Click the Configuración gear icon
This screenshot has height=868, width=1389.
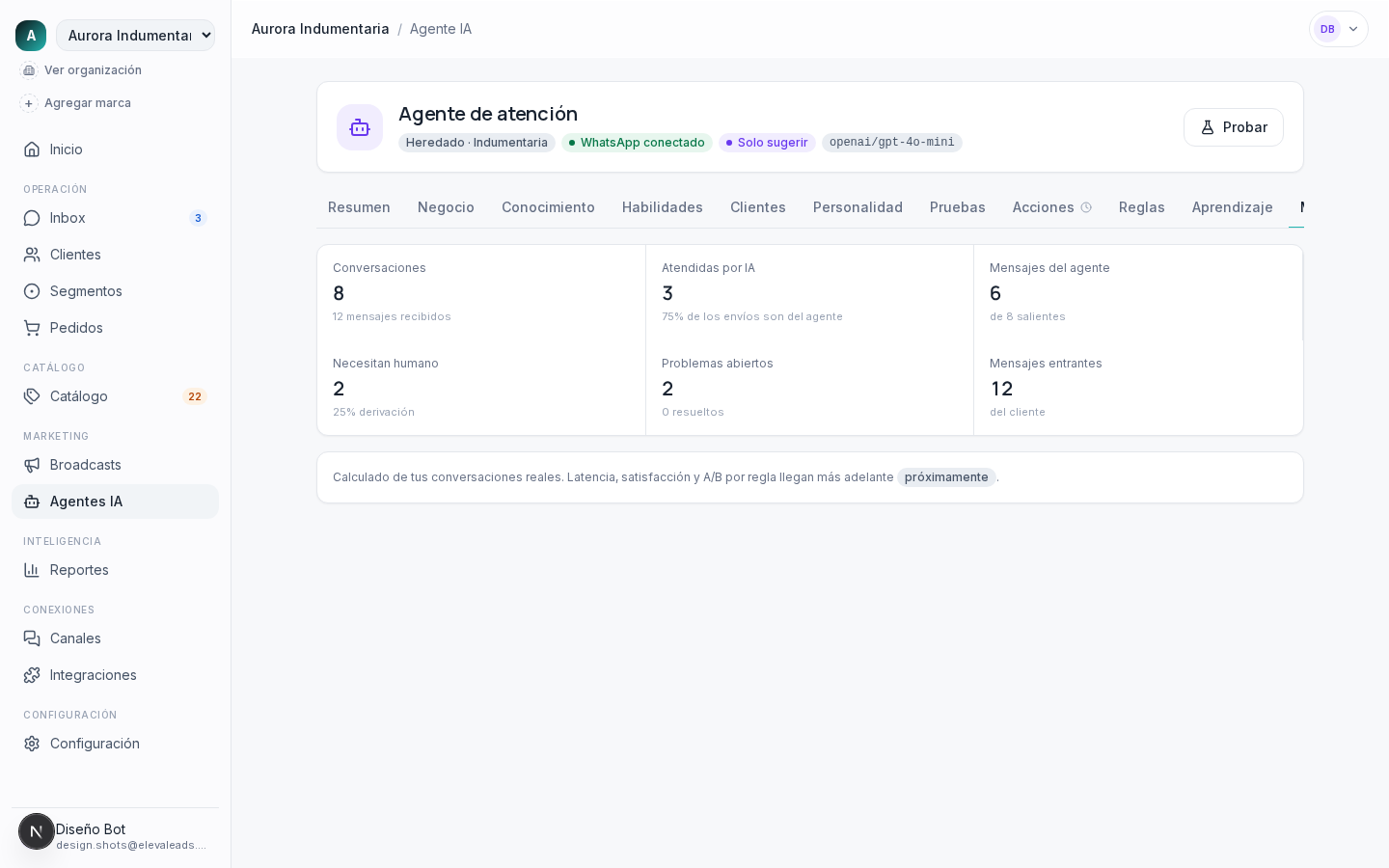point(32,744)
